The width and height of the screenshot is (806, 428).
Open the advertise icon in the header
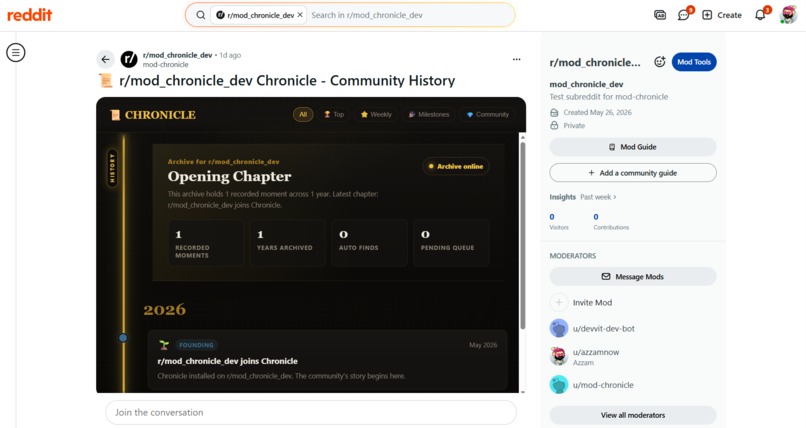click(x=660, y=15)
